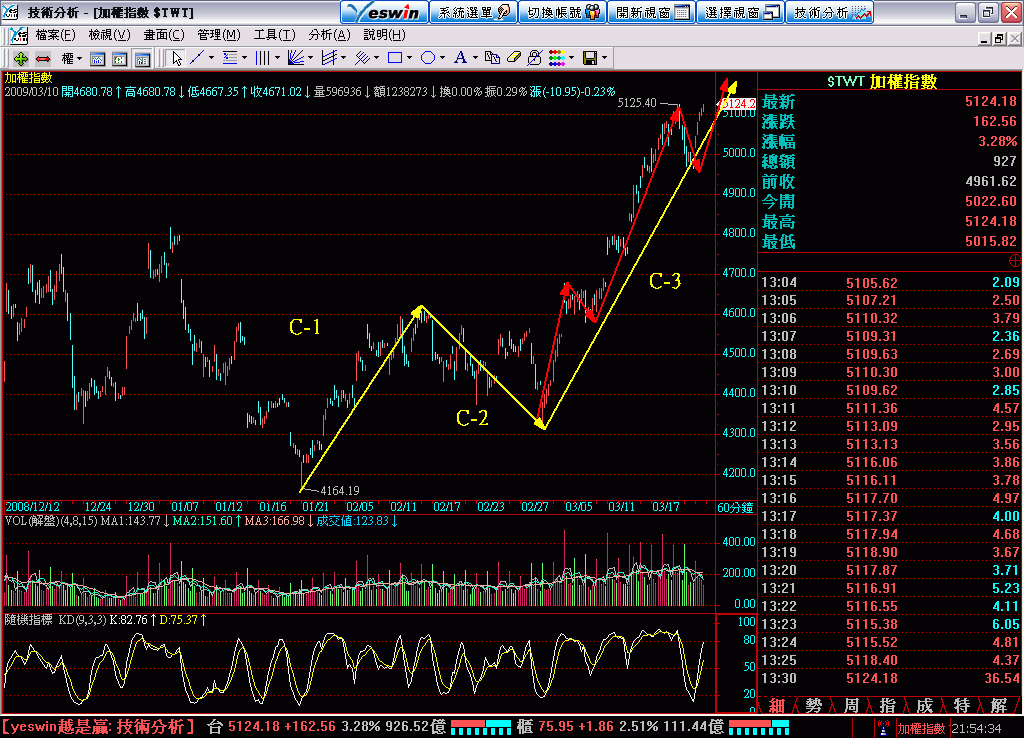Click the 開新視窗 button

(x=651, y=12)
